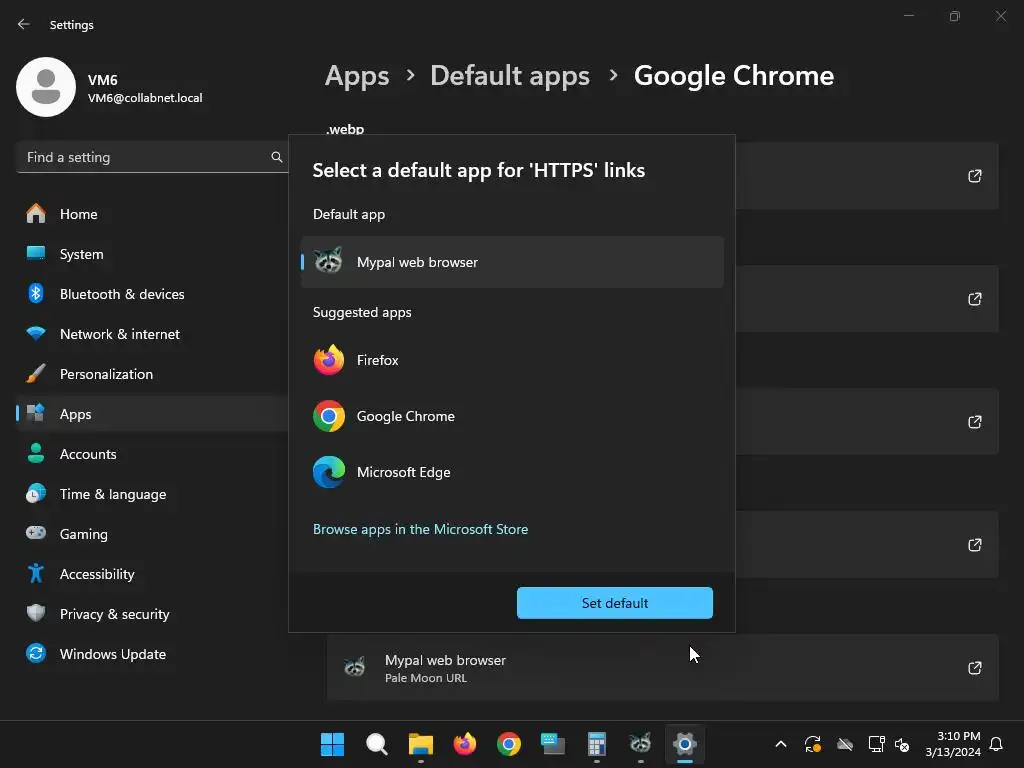This screenshot has width=1024, height=768.
Task: Click the Set default button
Action: 615,603
